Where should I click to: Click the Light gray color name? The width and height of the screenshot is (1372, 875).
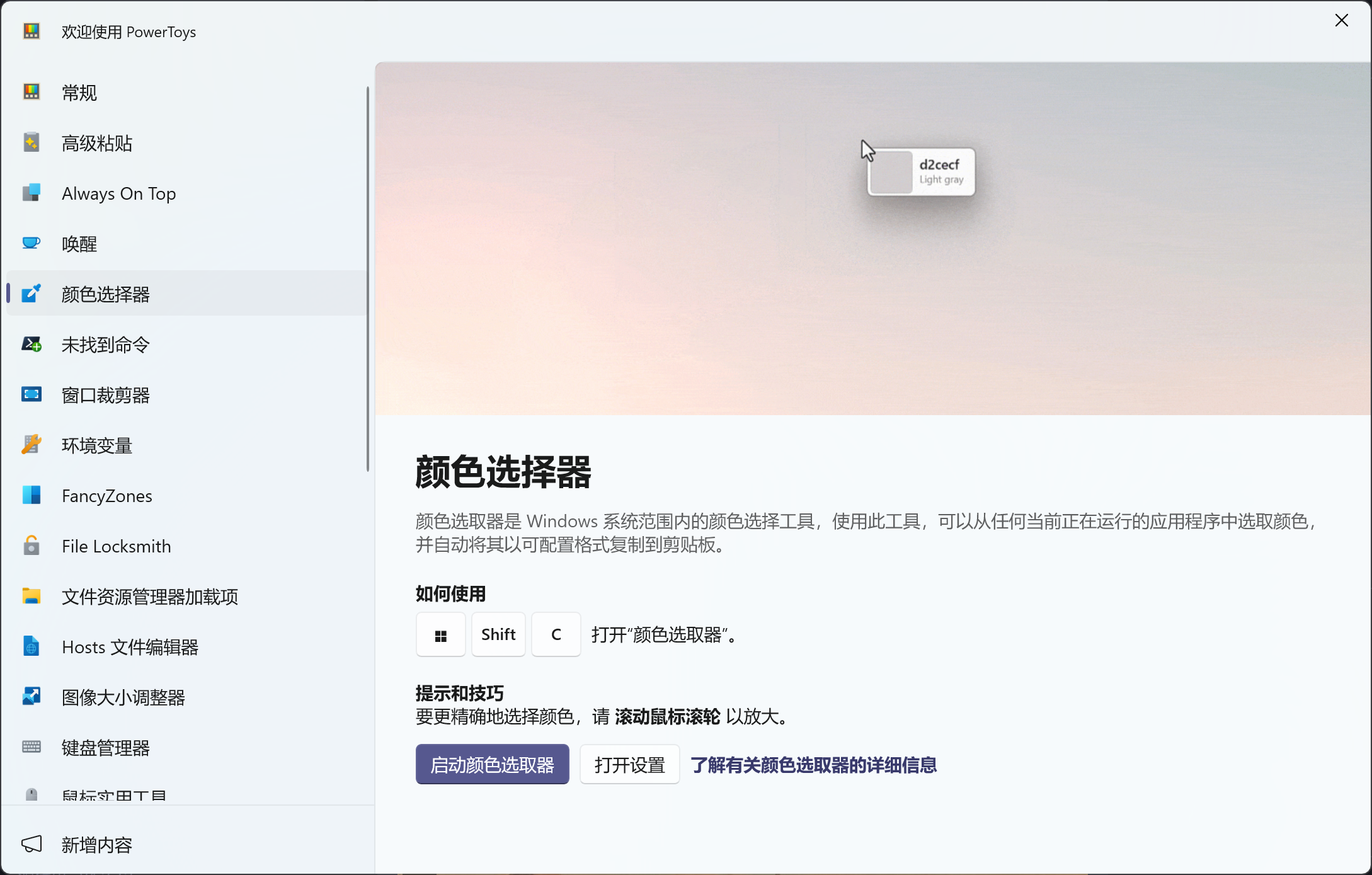(941, 180)
